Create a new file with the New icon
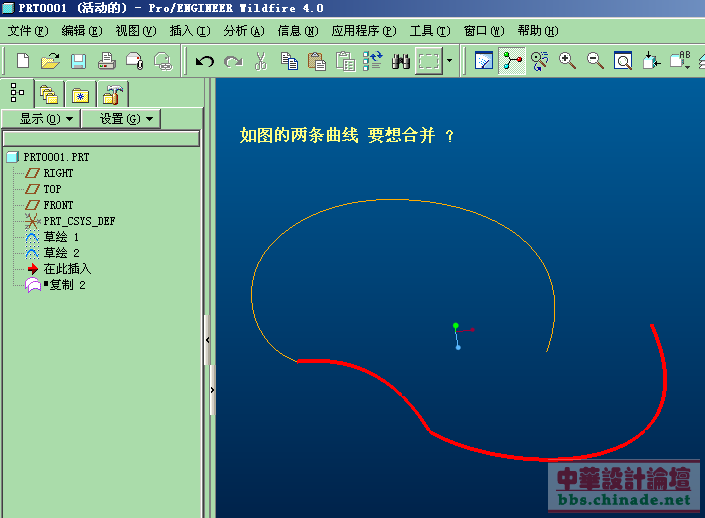The height and width of the screenshot is (518, 705). pos(22,61)
